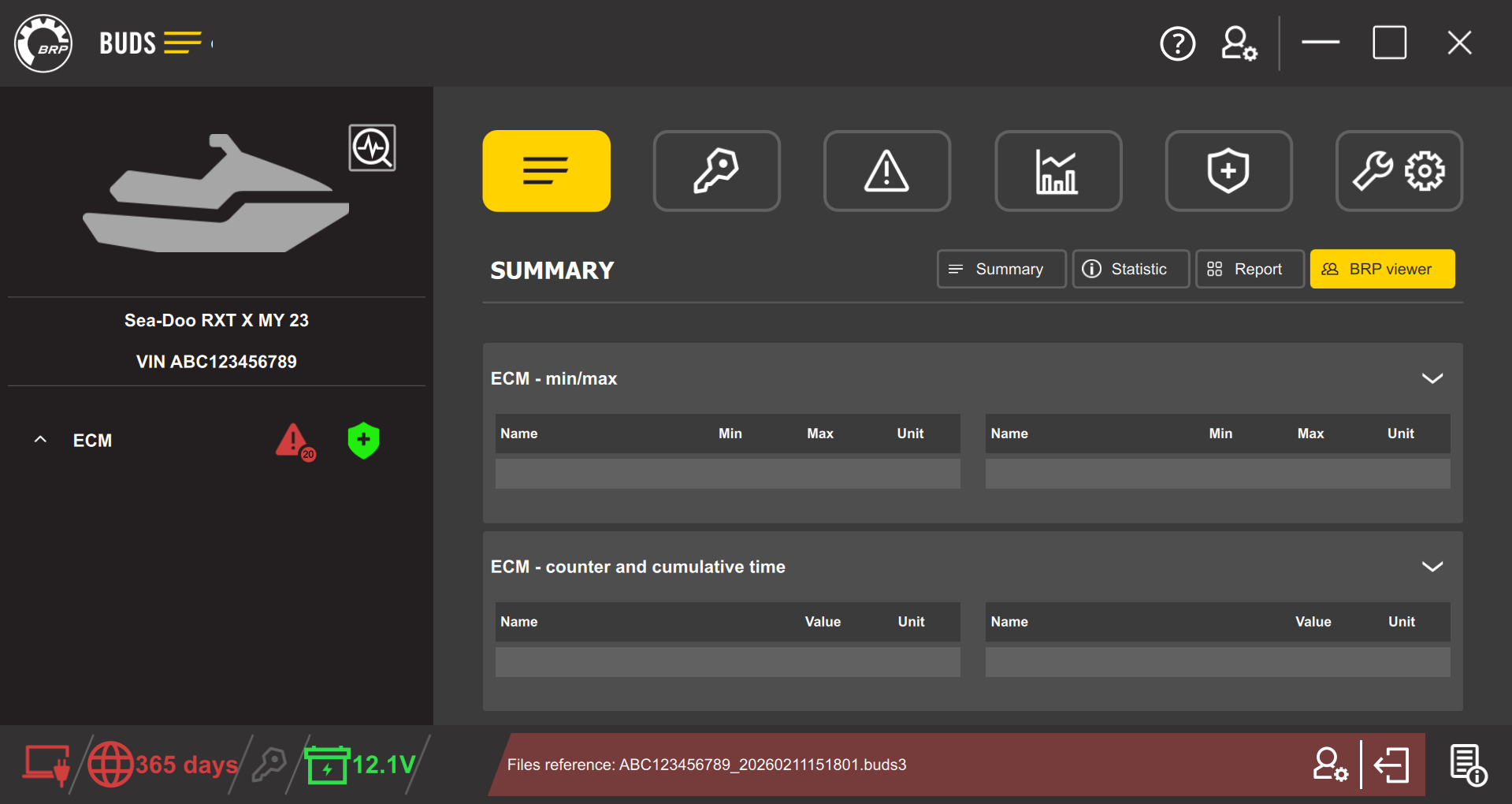The height and width of the screenshot is (804, 1512).
Task: Click the Summary sub-view button
Action: pos(1001,270)
